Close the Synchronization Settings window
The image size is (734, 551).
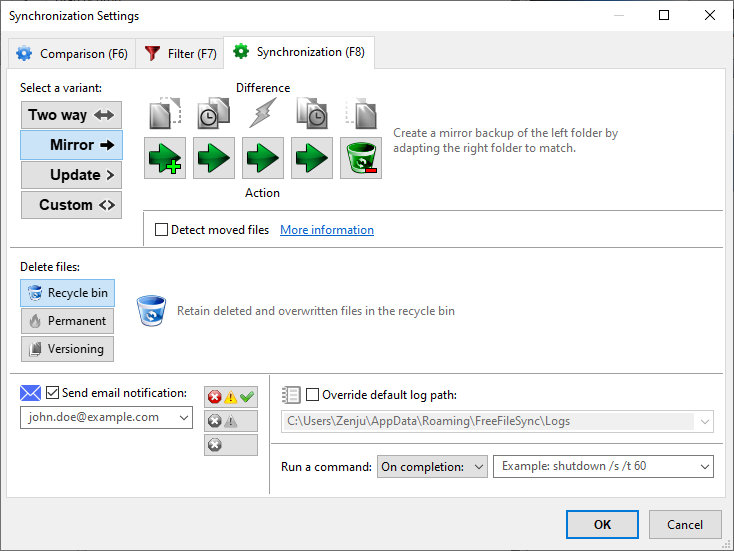coord(710,15)
